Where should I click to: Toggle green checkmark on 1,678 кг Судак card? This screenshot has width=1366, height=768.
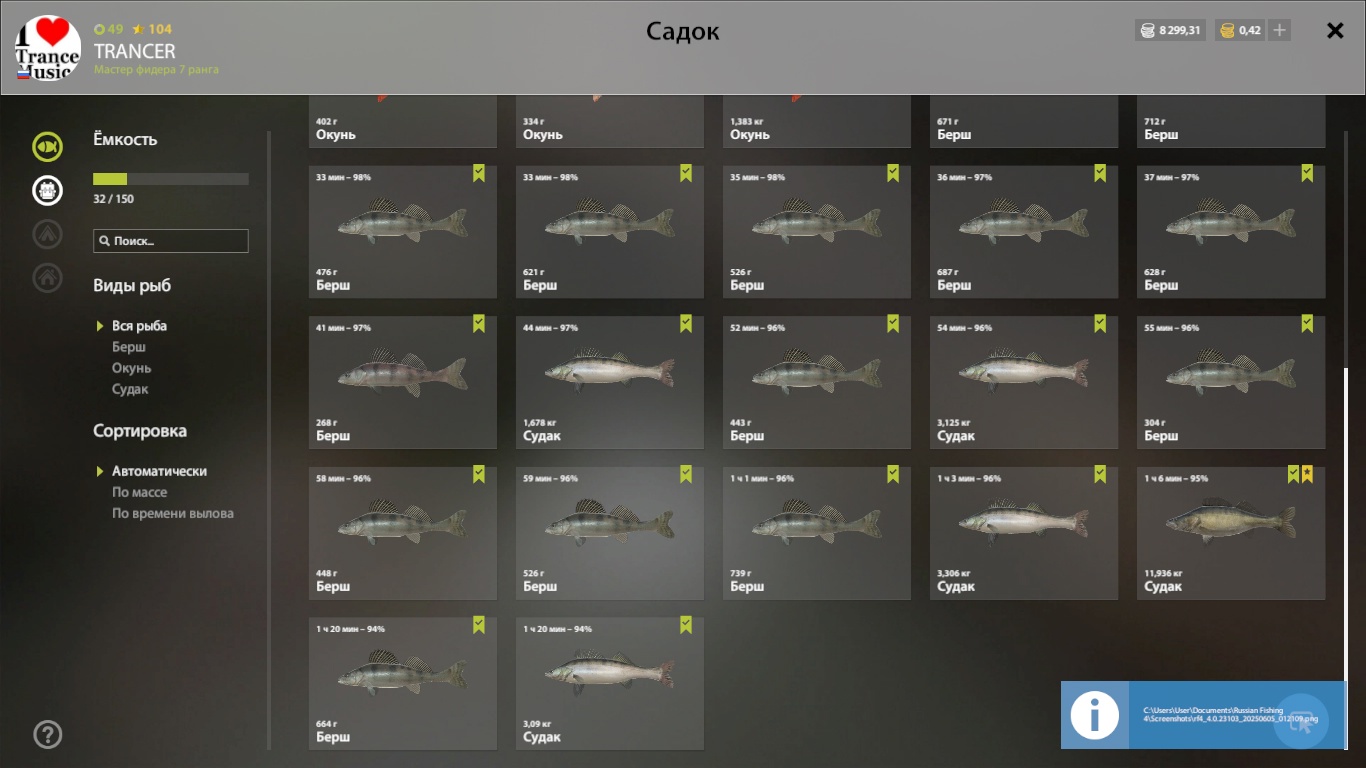686,323
